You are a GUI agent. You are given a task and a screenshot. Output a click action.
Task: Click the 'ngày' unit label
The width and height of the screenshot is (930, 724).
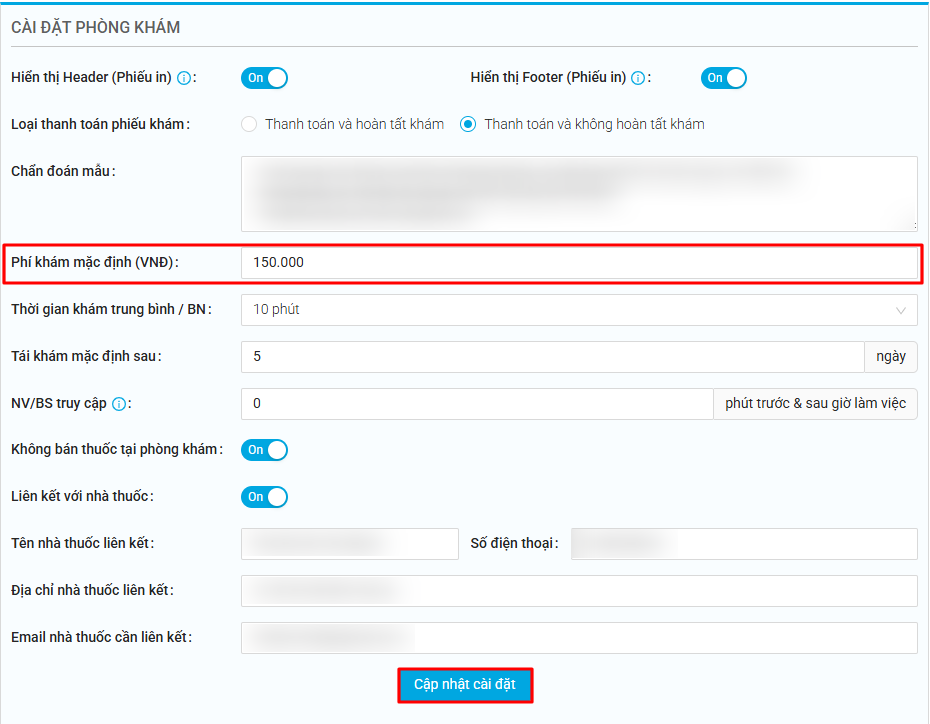click(891, 357)
